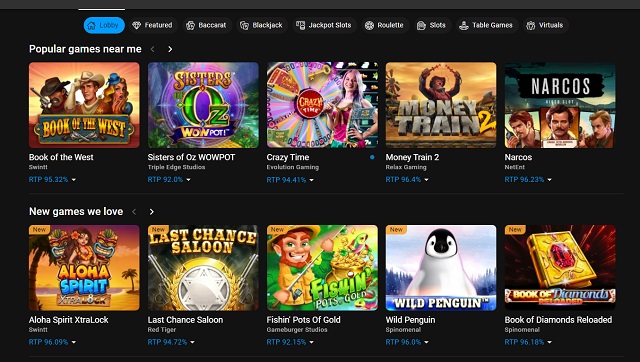Image resolution: width=640 pixels, height=362 pixels.
Task: Show next New games we love
Action: tap(151, 211)
